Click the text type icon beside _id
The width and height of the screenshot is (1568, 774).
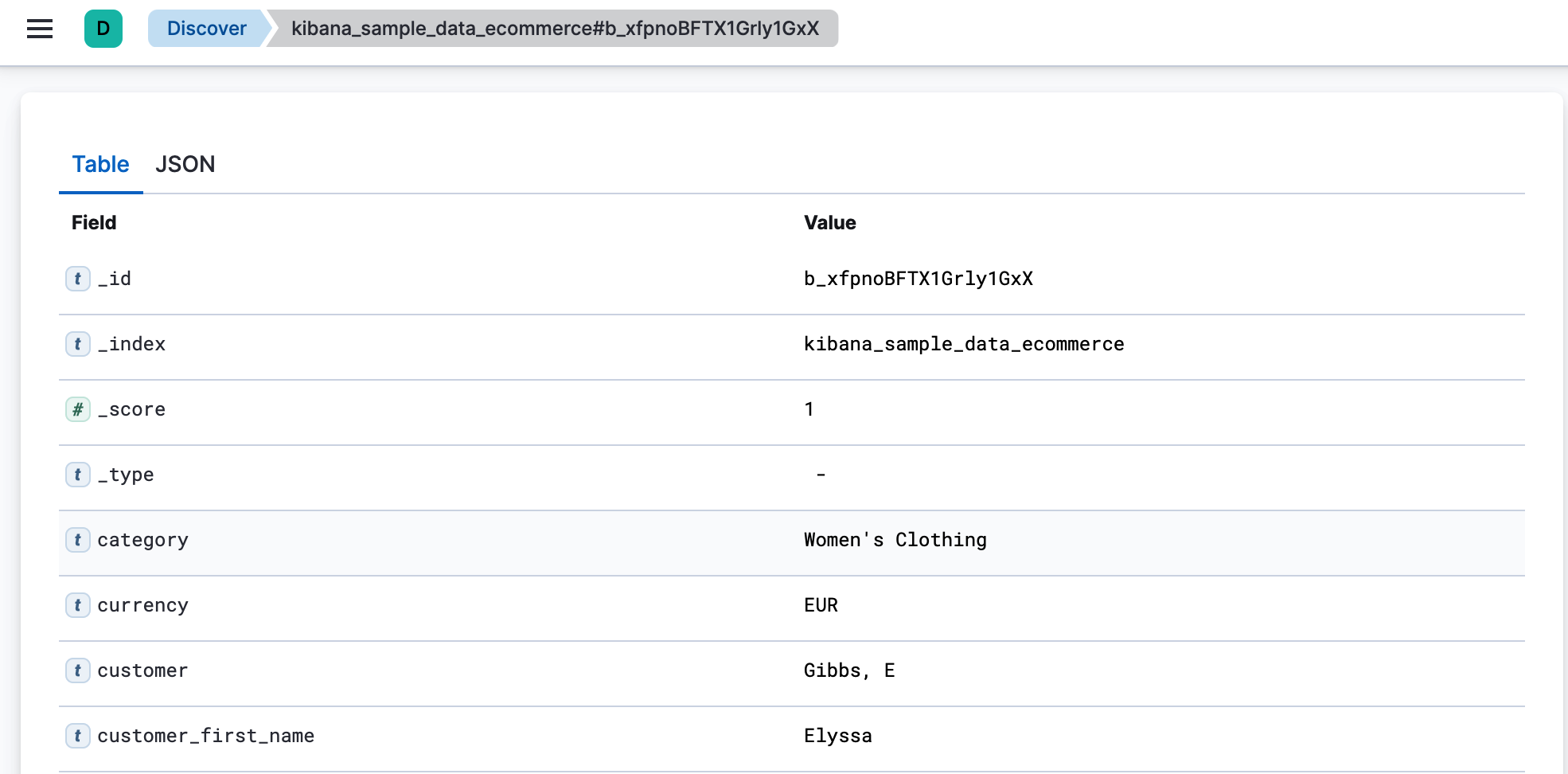[x=77, y=279]
